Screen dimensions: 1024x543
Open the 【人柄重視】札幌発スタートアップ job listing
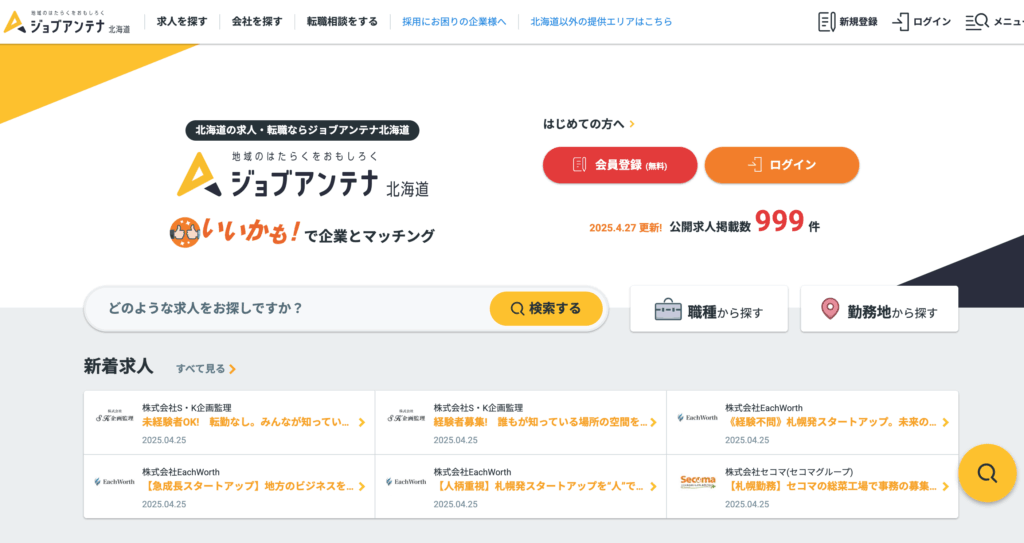tap(520, 487)
